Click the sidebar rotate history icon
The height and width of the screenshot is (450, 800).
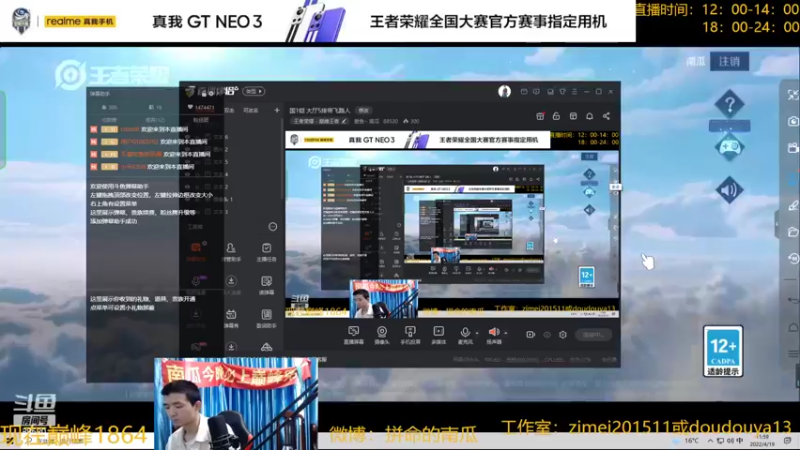(793, 259)
